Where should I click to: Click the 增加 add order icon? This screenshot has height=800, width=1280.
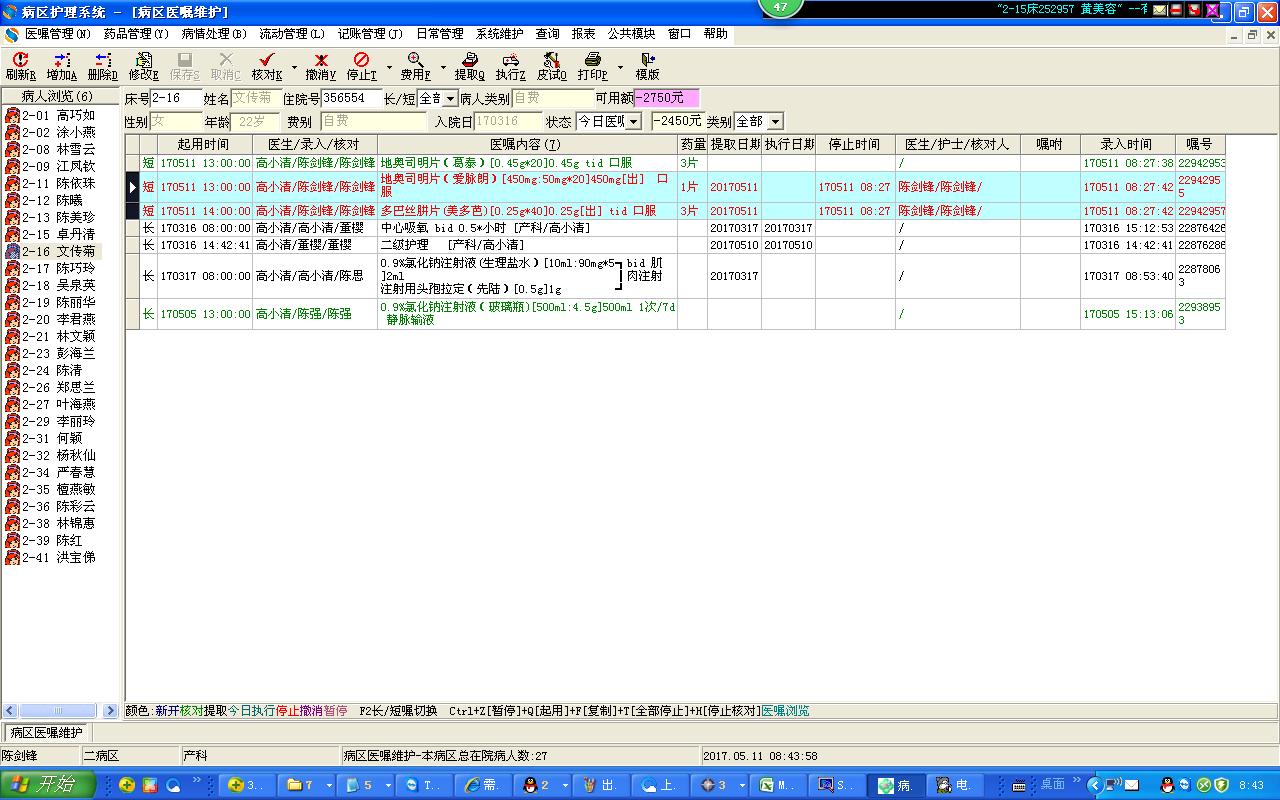(x=62, y=60)
